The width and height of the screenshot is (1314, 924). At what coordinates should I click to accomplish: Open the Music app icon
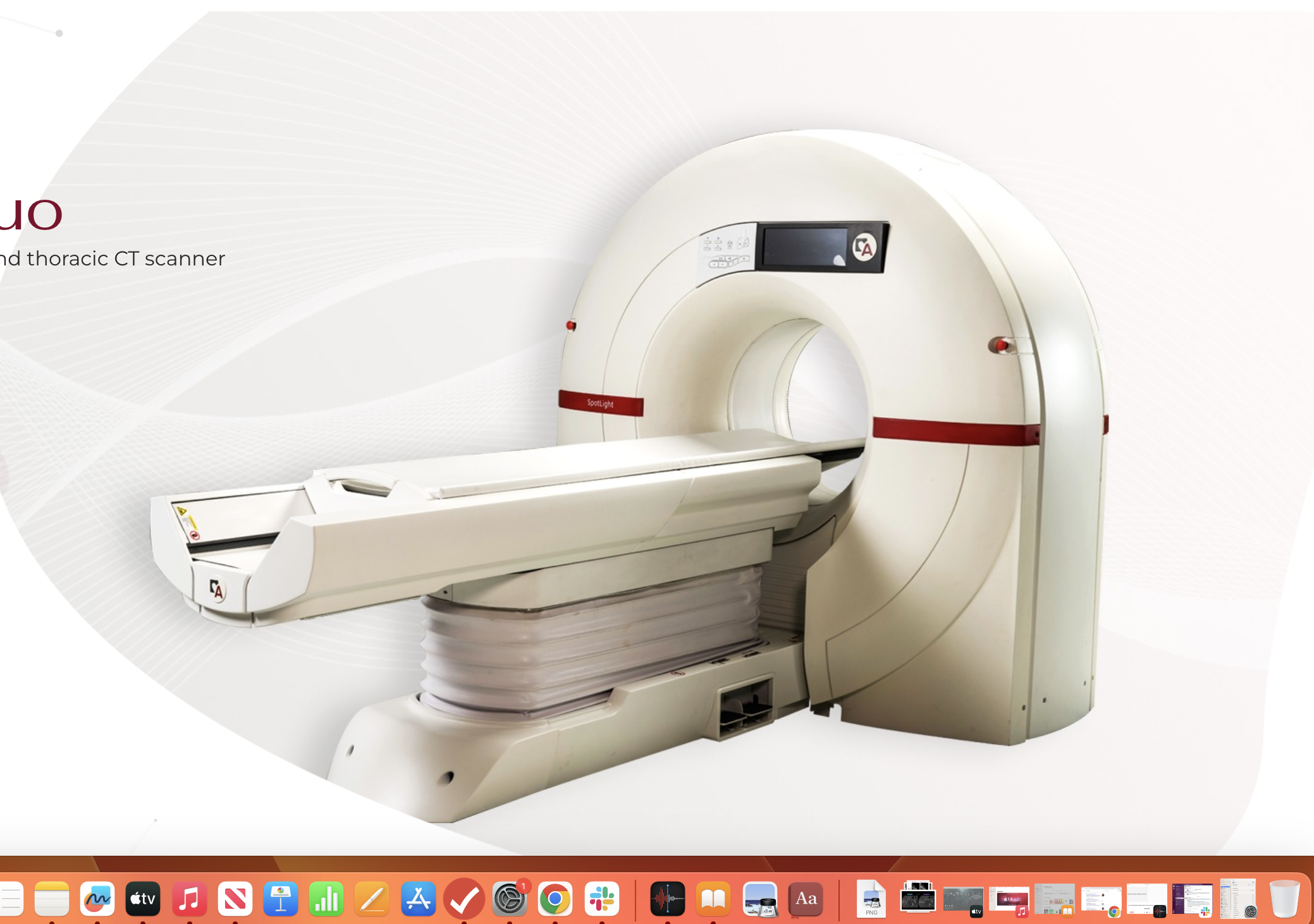tap(189, 899)
